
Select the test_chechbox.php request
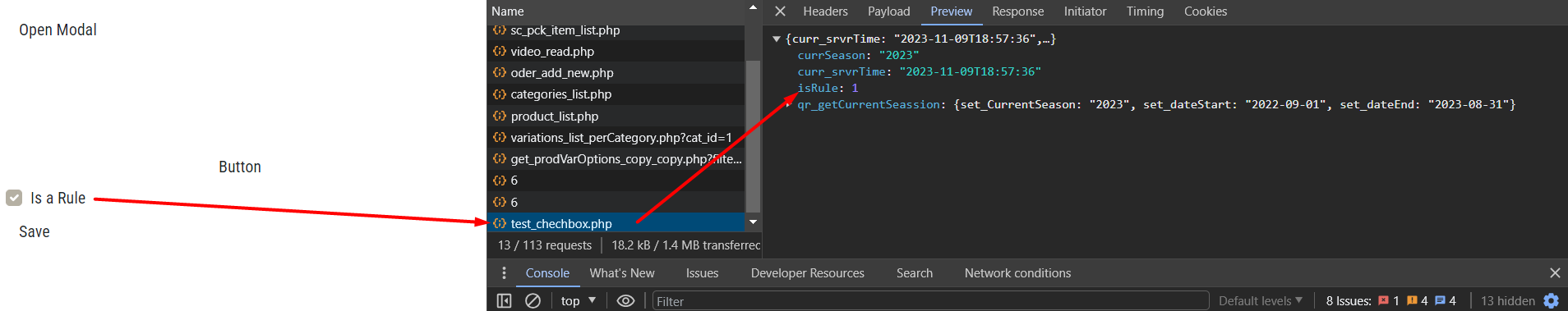(x=616, y=223)
